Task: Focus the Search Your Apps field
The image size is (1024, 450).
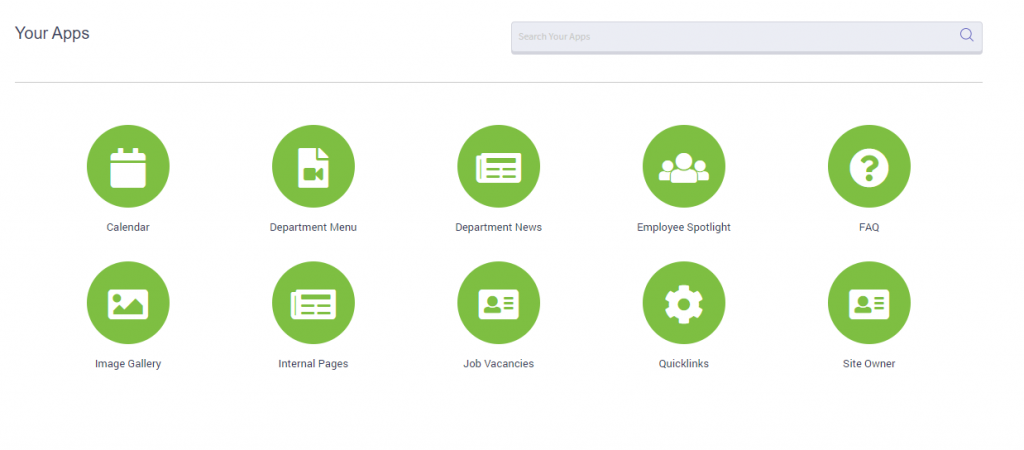Action: (x=730, y=37)
